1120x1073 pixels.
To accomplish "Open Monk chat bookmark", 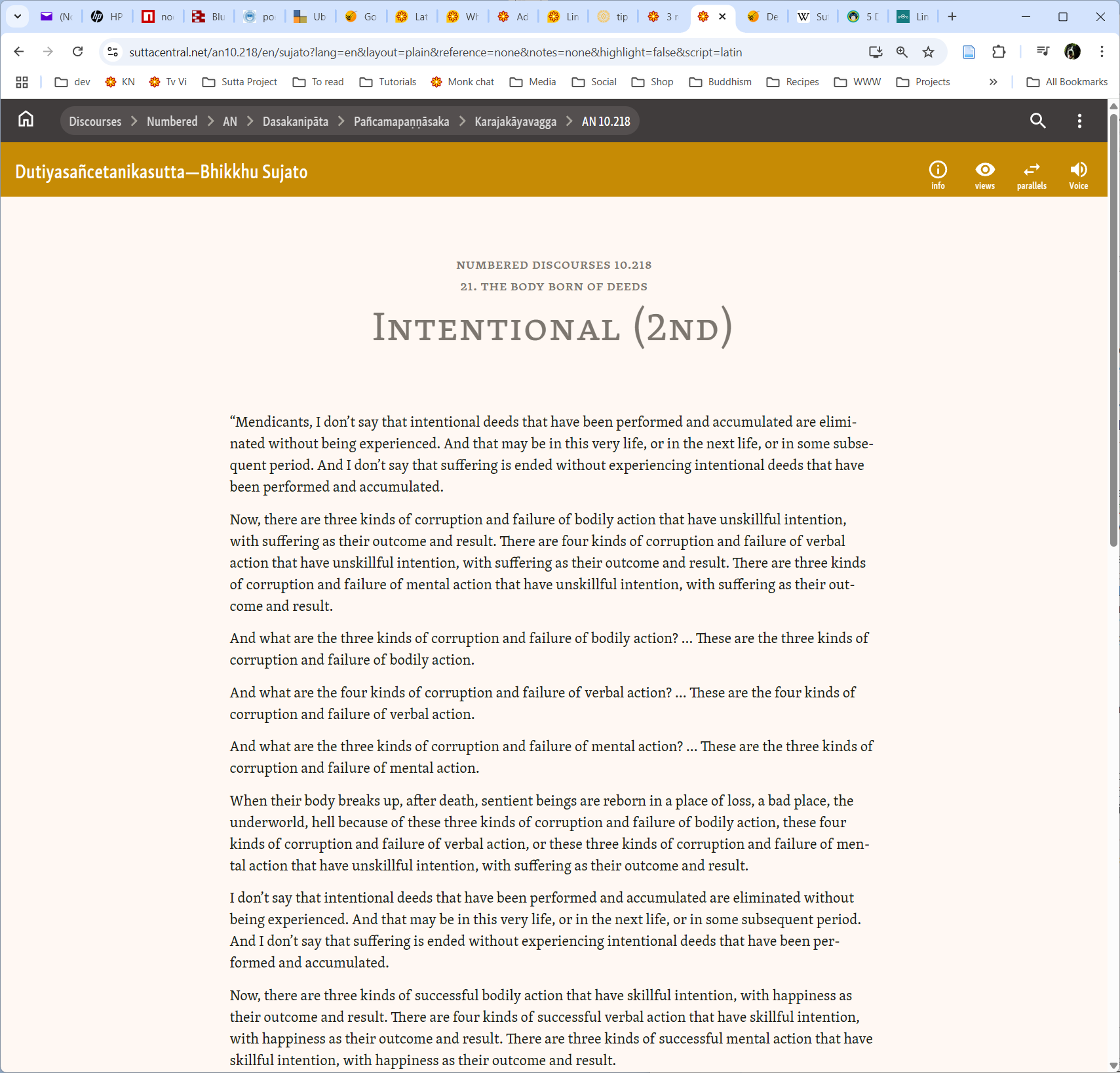I will tap(463, 82).
